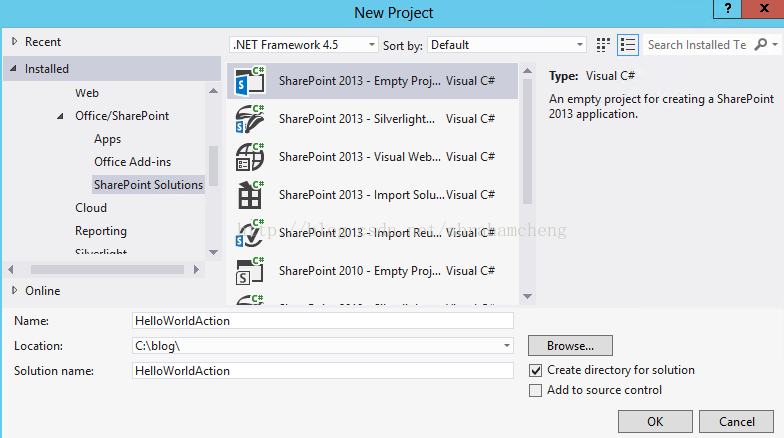Enable Add to source control
784x438 pixels.
(536, 390)
